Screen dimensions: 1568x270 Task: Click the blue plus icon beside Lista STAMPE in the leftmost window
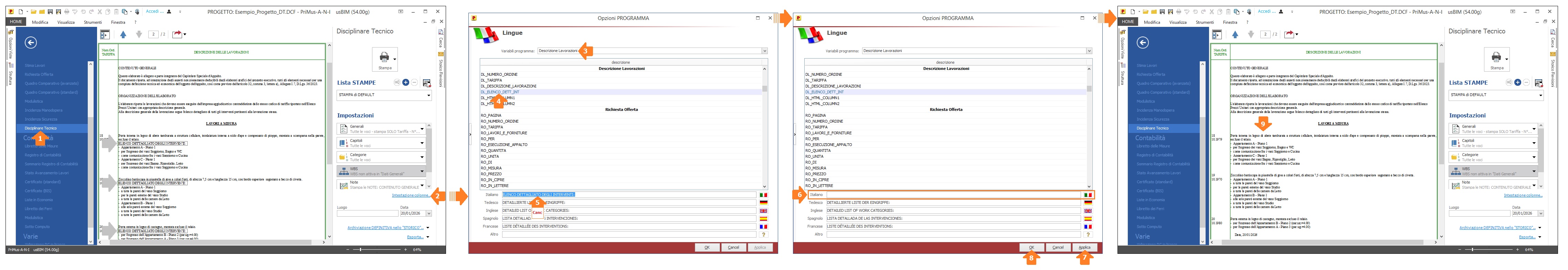(x=405, y=82)
